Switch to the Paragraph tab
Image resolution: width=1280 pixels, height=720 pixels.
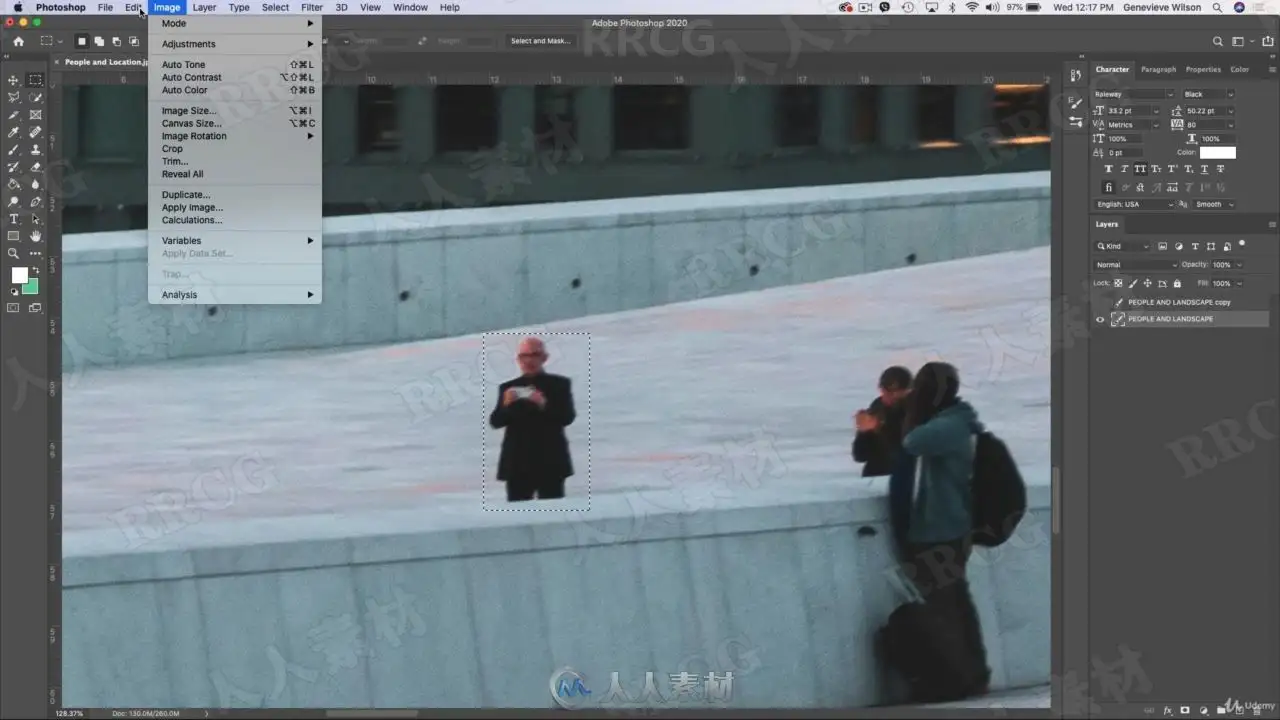pyautogui.click(x=1158, y=69)
